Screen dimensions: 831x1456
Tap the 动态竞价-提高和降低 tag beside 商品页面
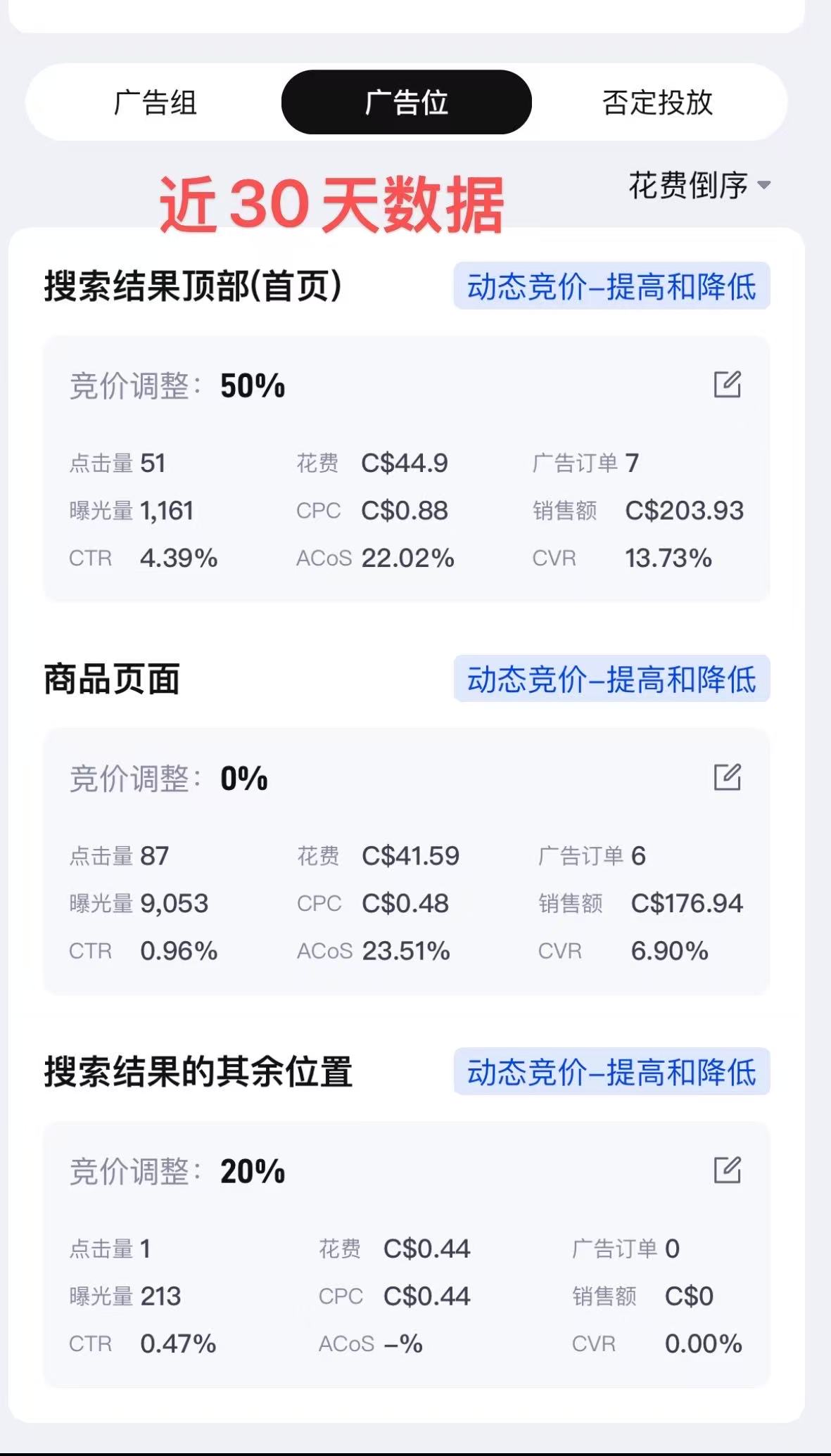click(x=611, y=679)
